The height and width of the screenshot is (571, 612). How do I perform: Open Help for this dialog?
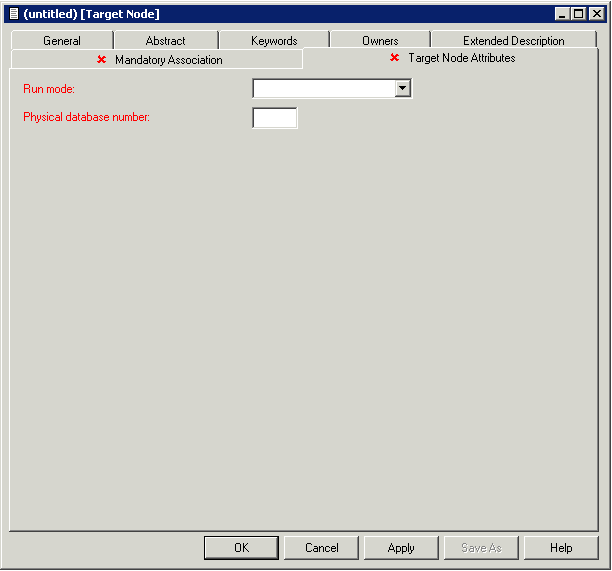[x=561, y=548]
